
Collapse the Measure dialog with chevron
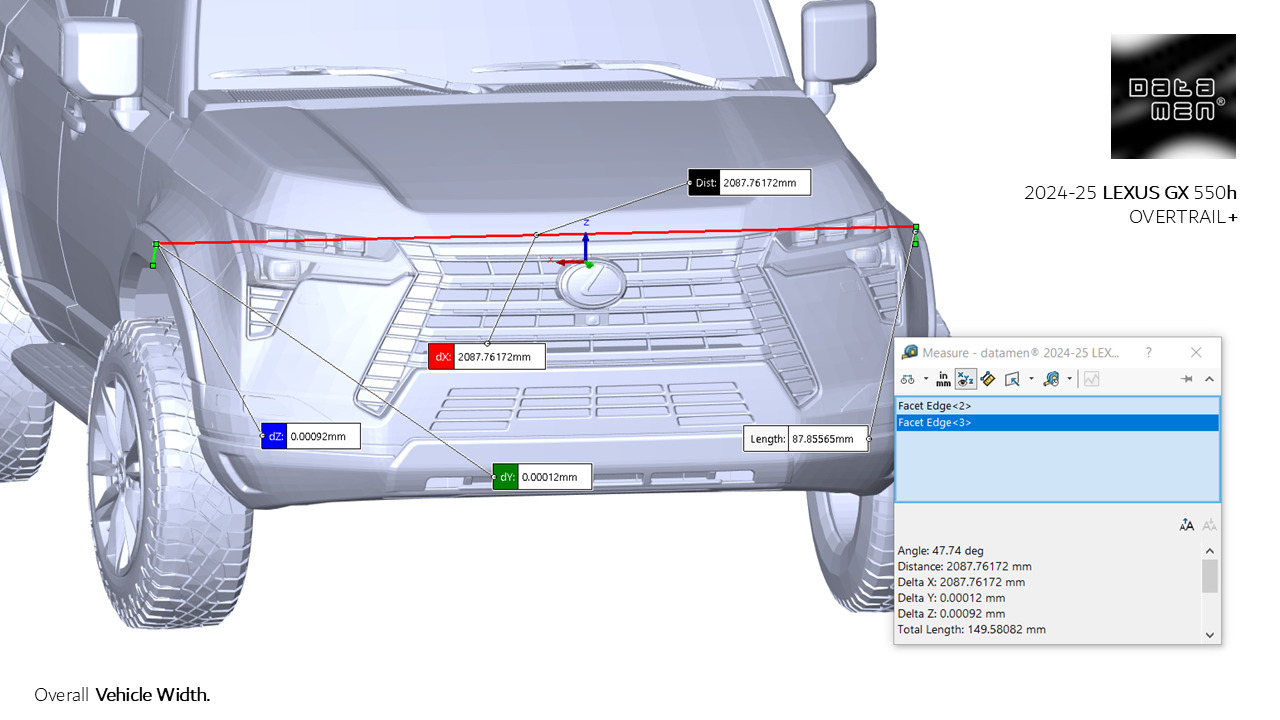click(1208, 379)
